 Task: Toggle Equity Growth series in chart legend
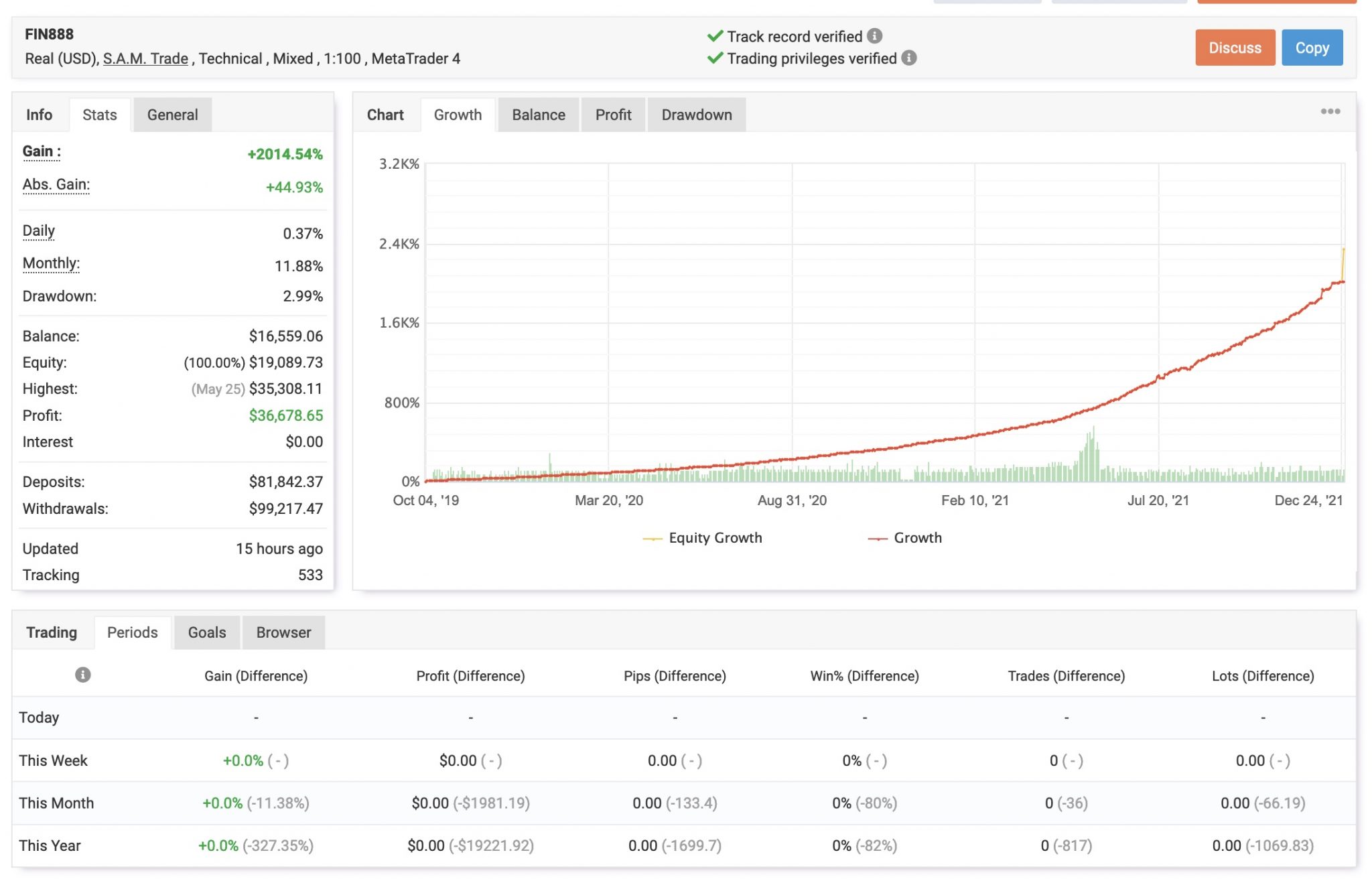pos(702,538)
